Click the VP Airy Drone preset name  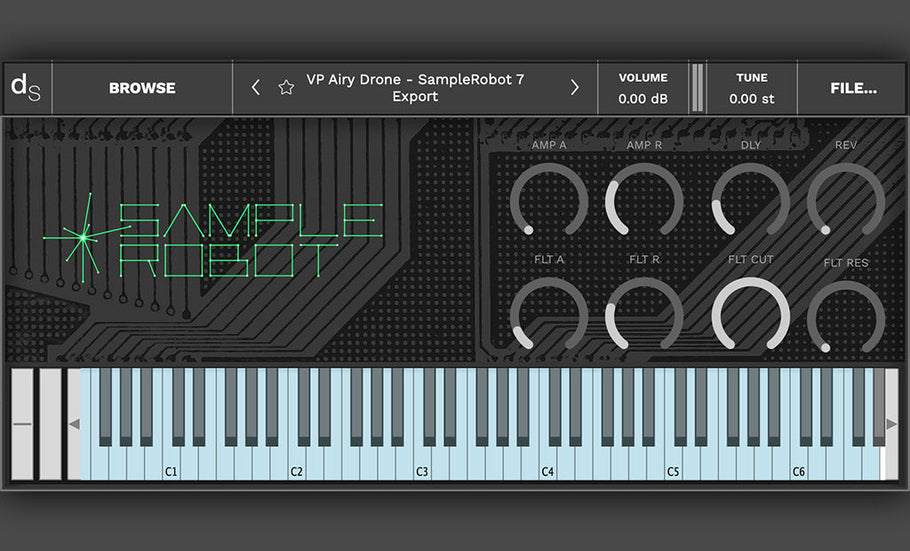click(415, 88)
